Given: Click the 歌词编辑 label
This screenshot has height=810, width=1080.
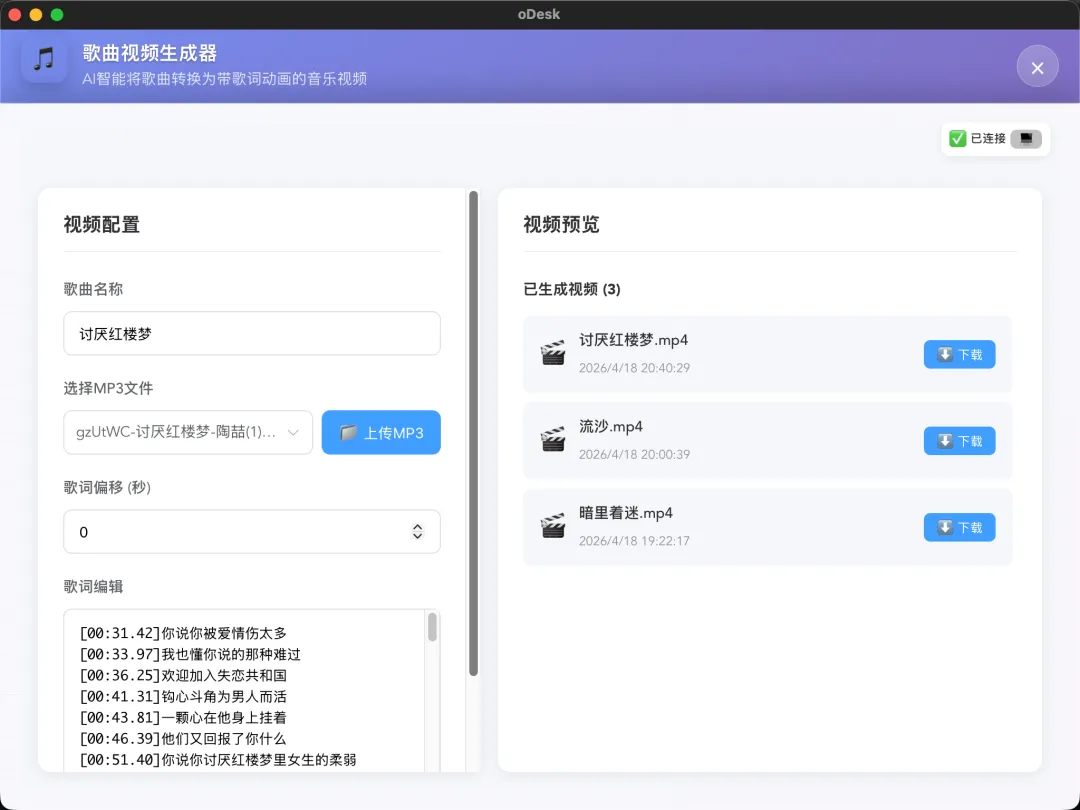Looking at the screenshot, I should click(93, 587).
